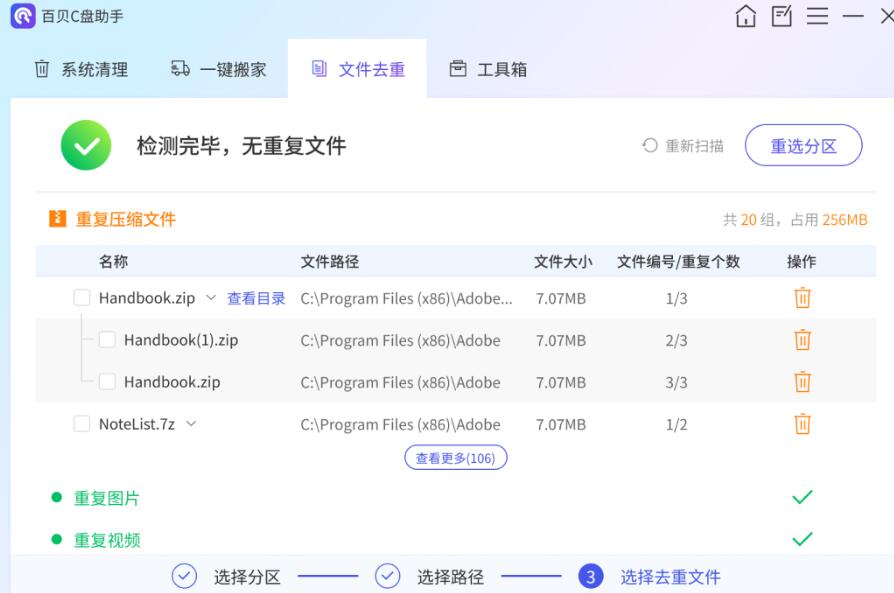Open 查看目录 link for Handbook.zip
Screen dimensions: 894x593
[x=256, y=298]
